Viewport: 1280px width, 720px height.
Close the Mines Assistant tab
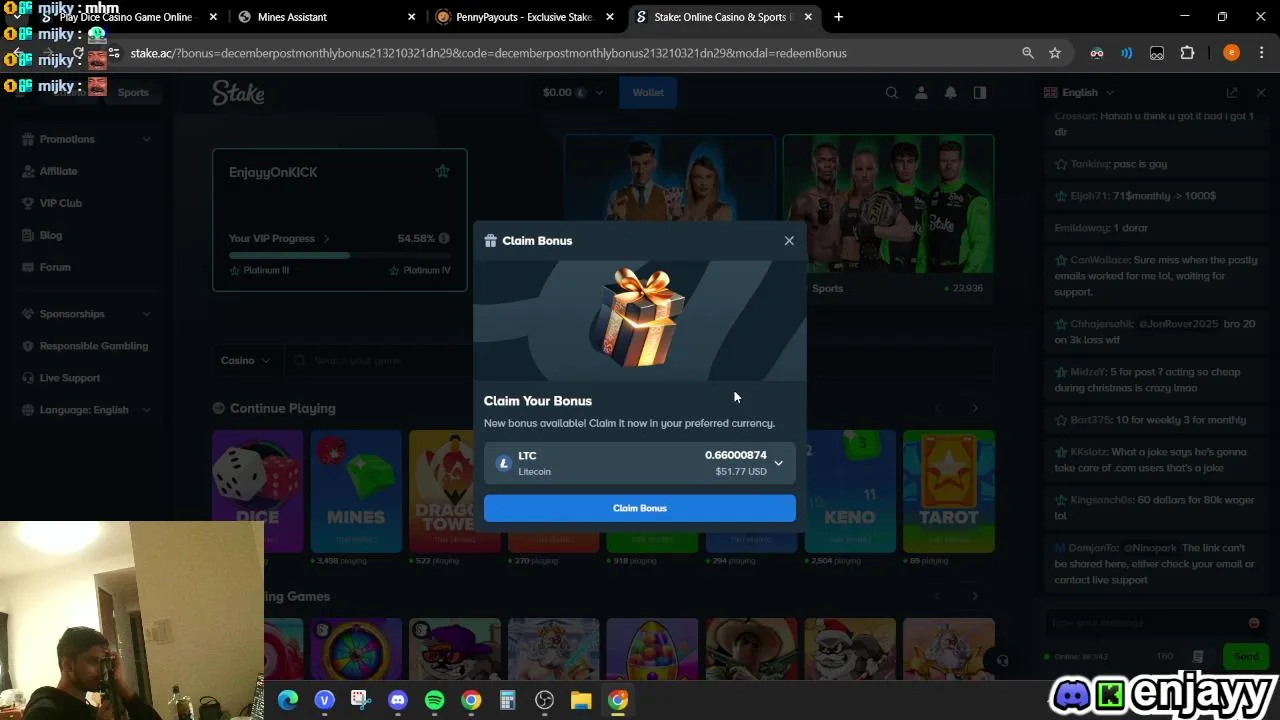tap(412, 17)
